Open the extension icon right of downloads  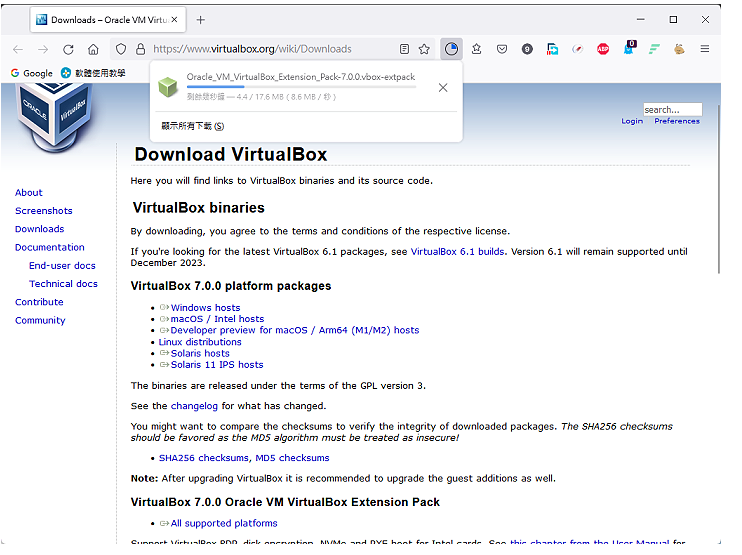click(477, 49)
